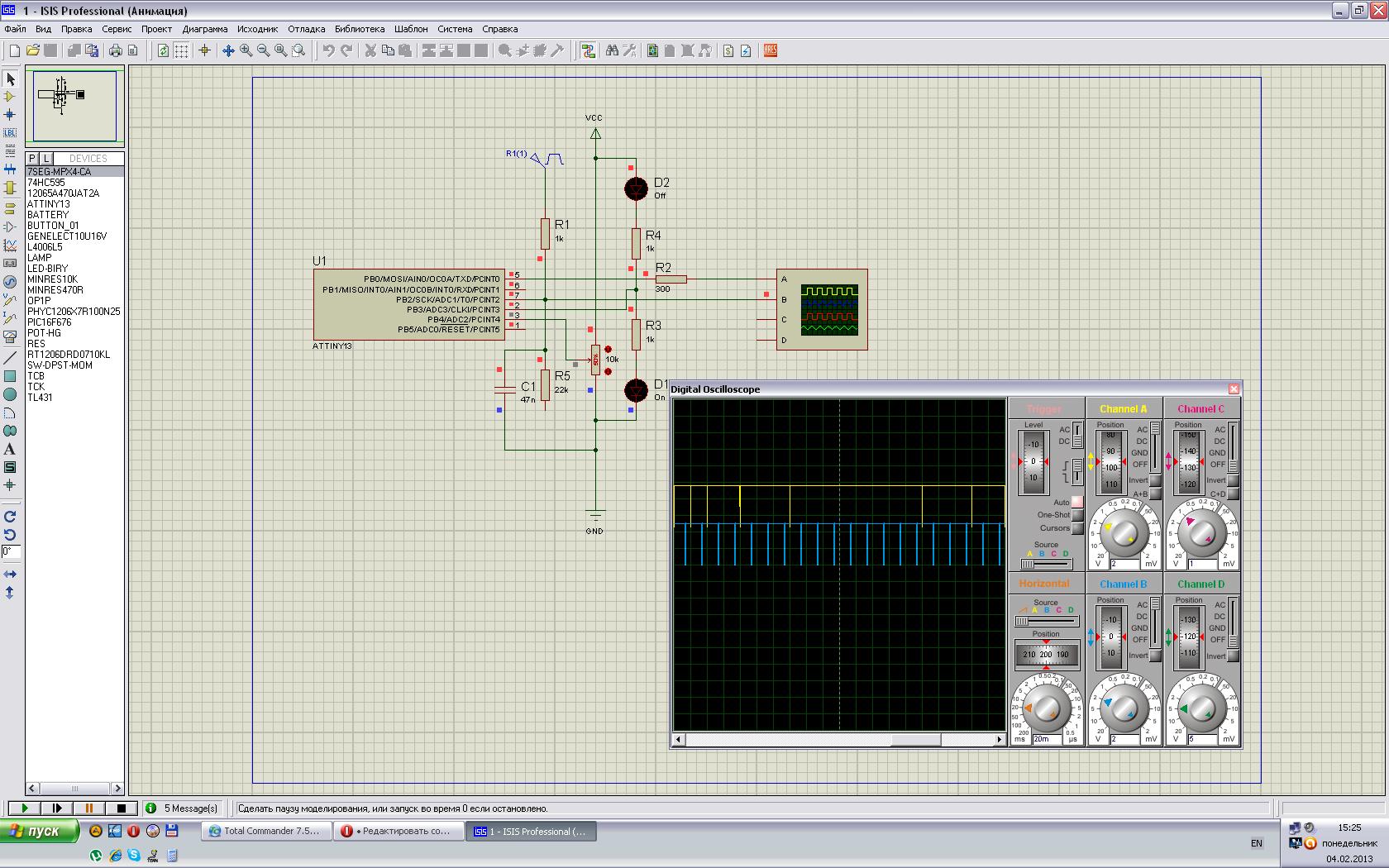
Task: Click the Print design icon
Action: click(115, 50)
